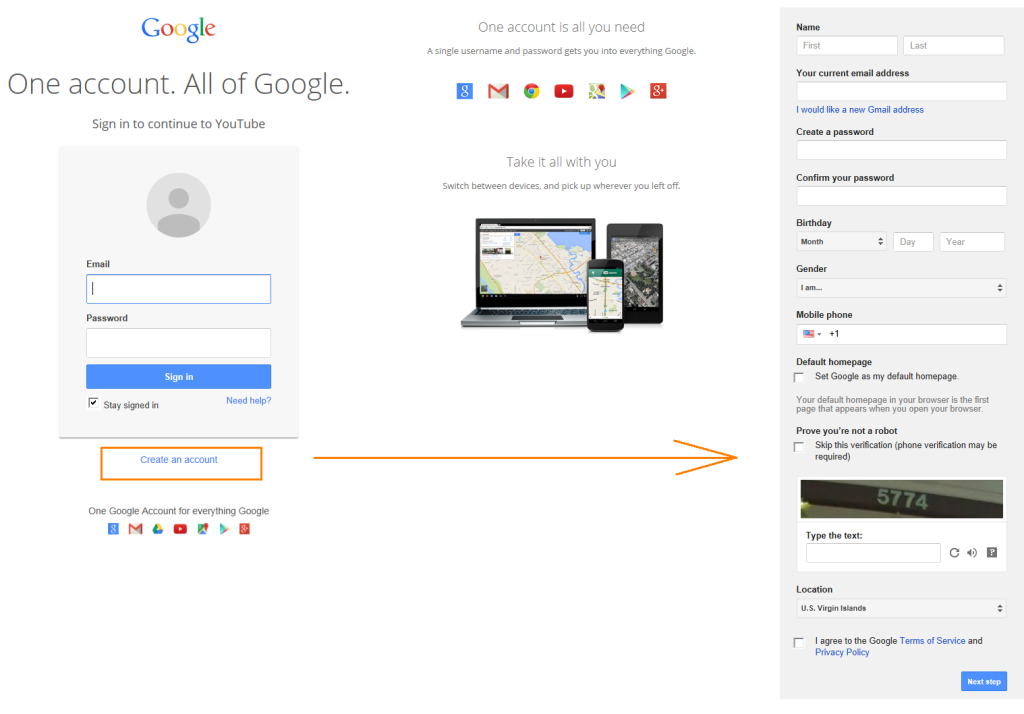Expand the Gender I am dropdown

point(900,287)
